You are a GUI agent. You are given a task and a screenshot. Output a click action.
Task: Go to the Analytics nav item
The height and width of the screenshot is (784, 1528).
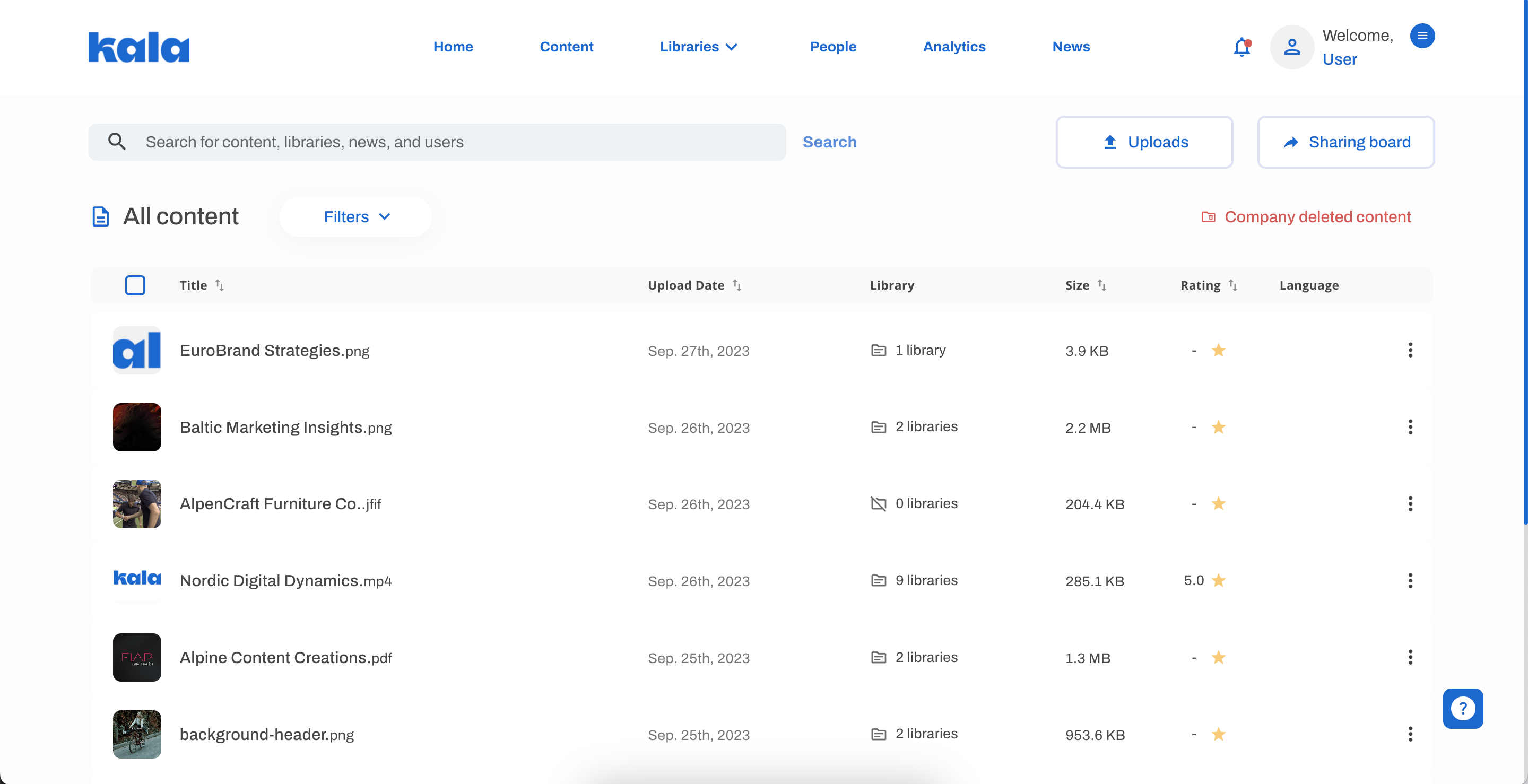point(954,47)
